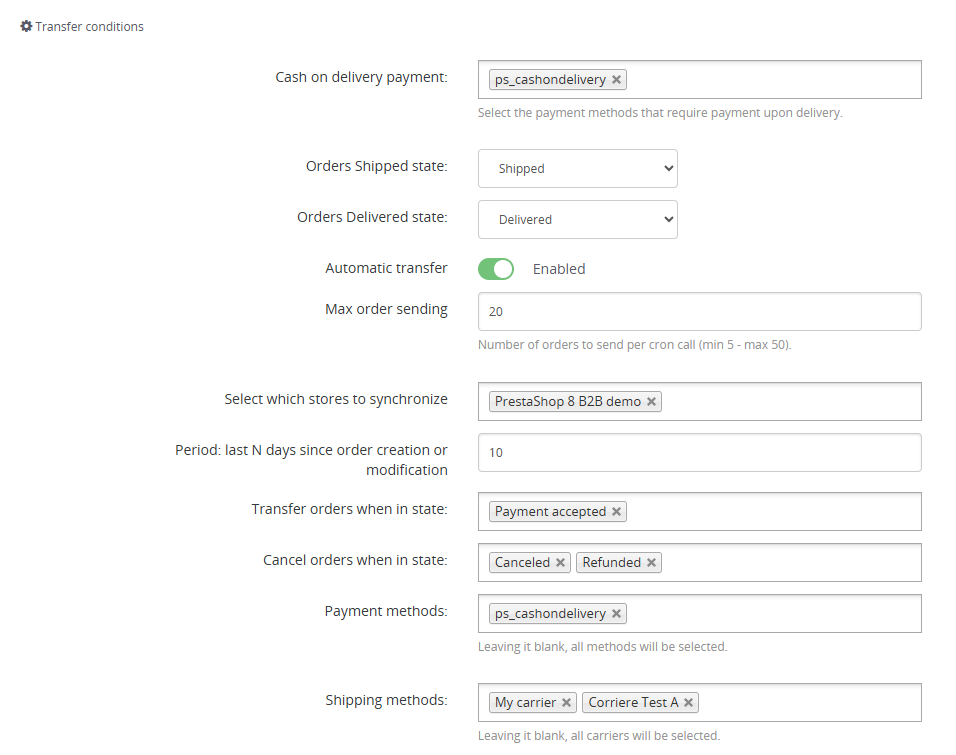Viewport: 956px width, 755px height.
Task: Remove the Payment accepted state tag
Action: tap(616, 512)
